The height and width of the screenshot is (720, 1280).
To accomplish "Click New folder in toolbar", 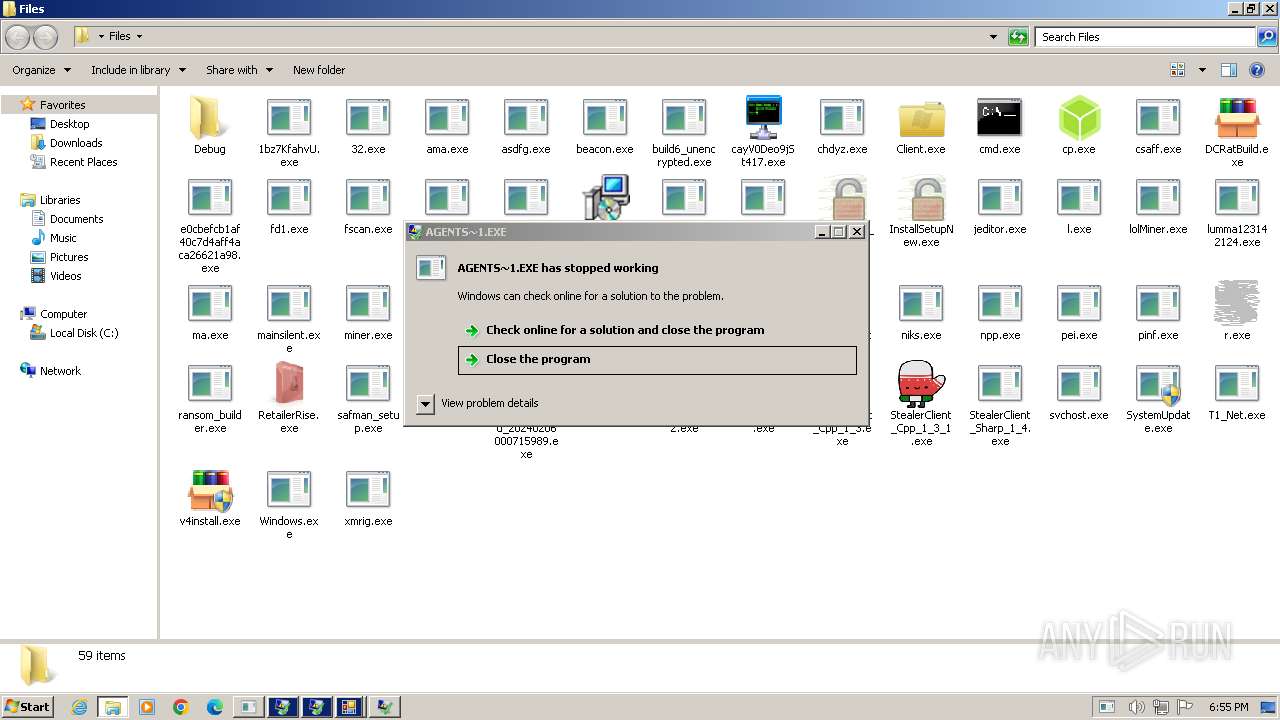I will tap(319, 70).
